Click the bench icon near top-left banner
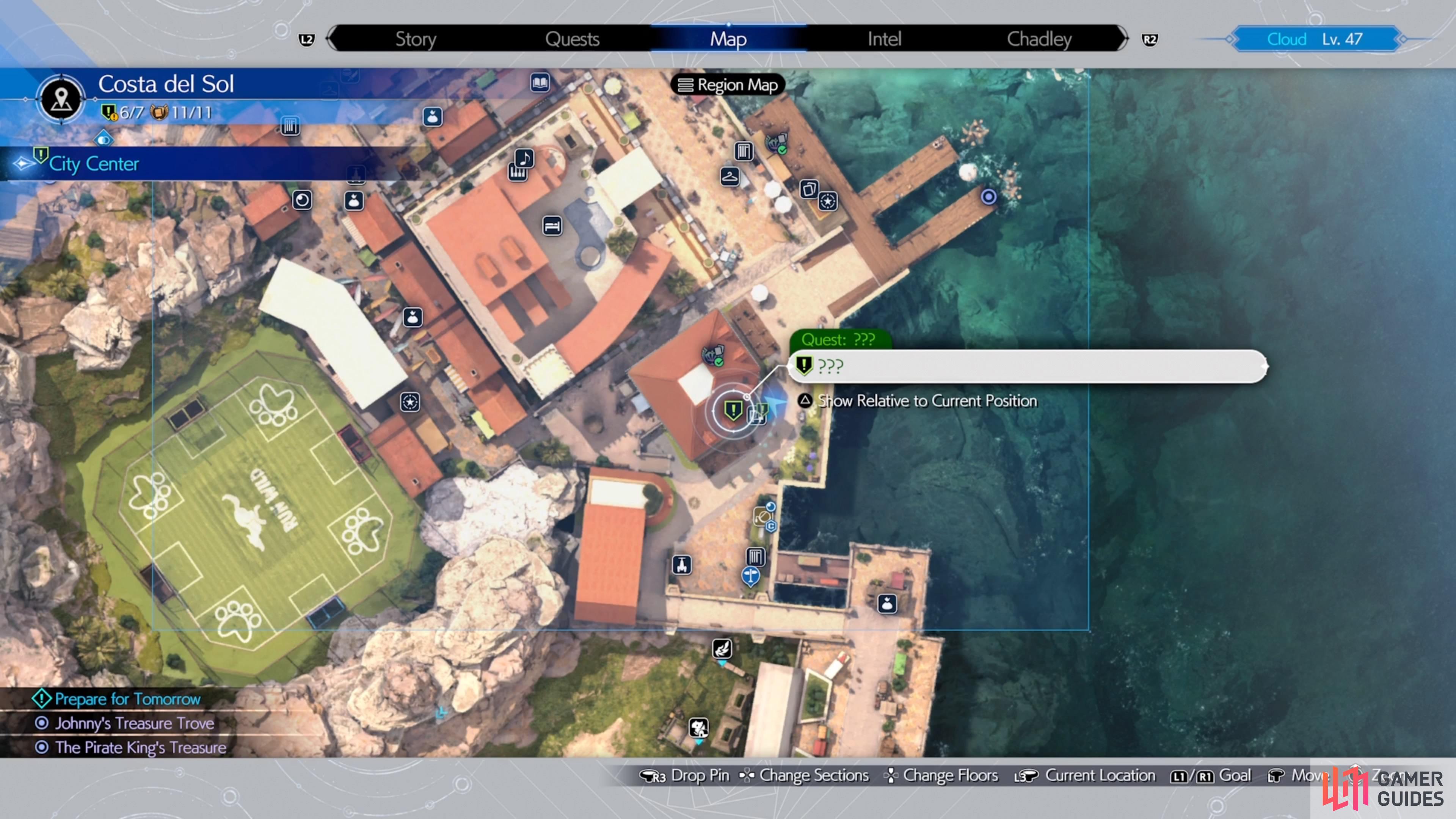Screen dimensions: 1456x819 pyautogui.click(x=290, y=126)
